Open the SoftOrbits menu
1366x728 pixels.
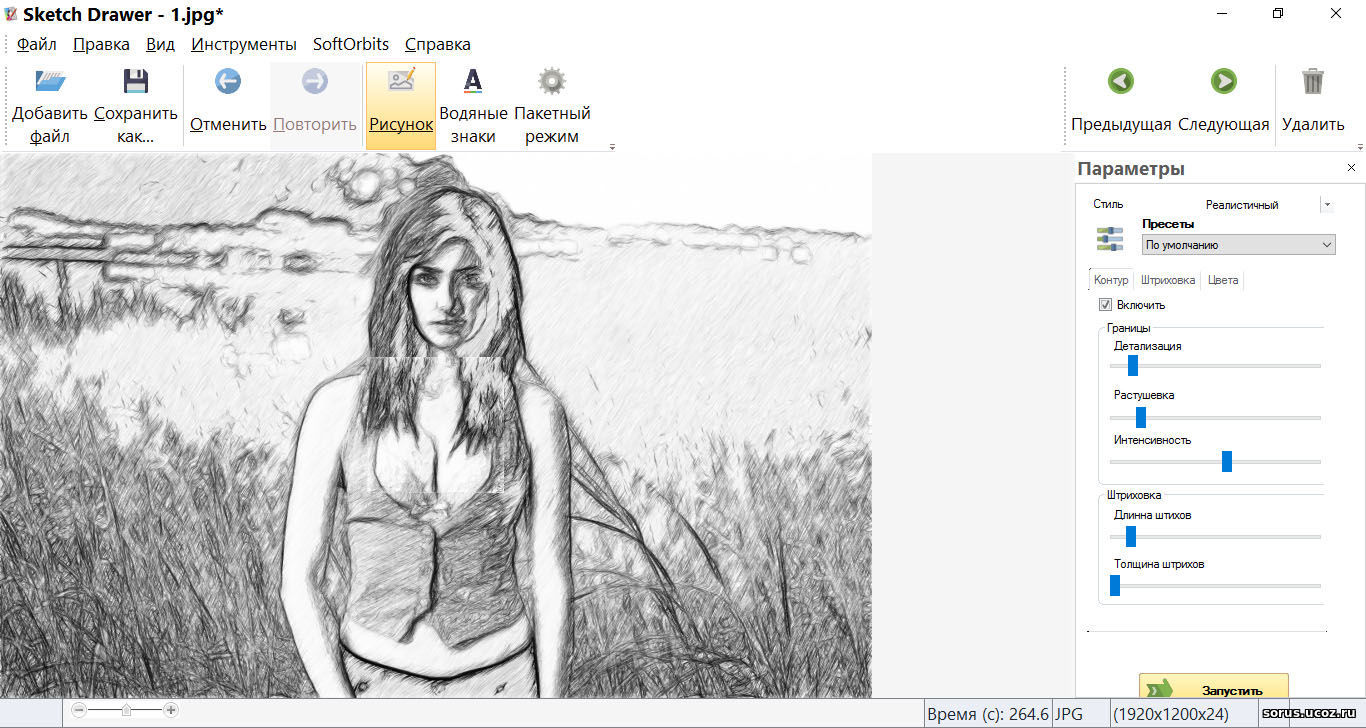(x=351, y=44)
